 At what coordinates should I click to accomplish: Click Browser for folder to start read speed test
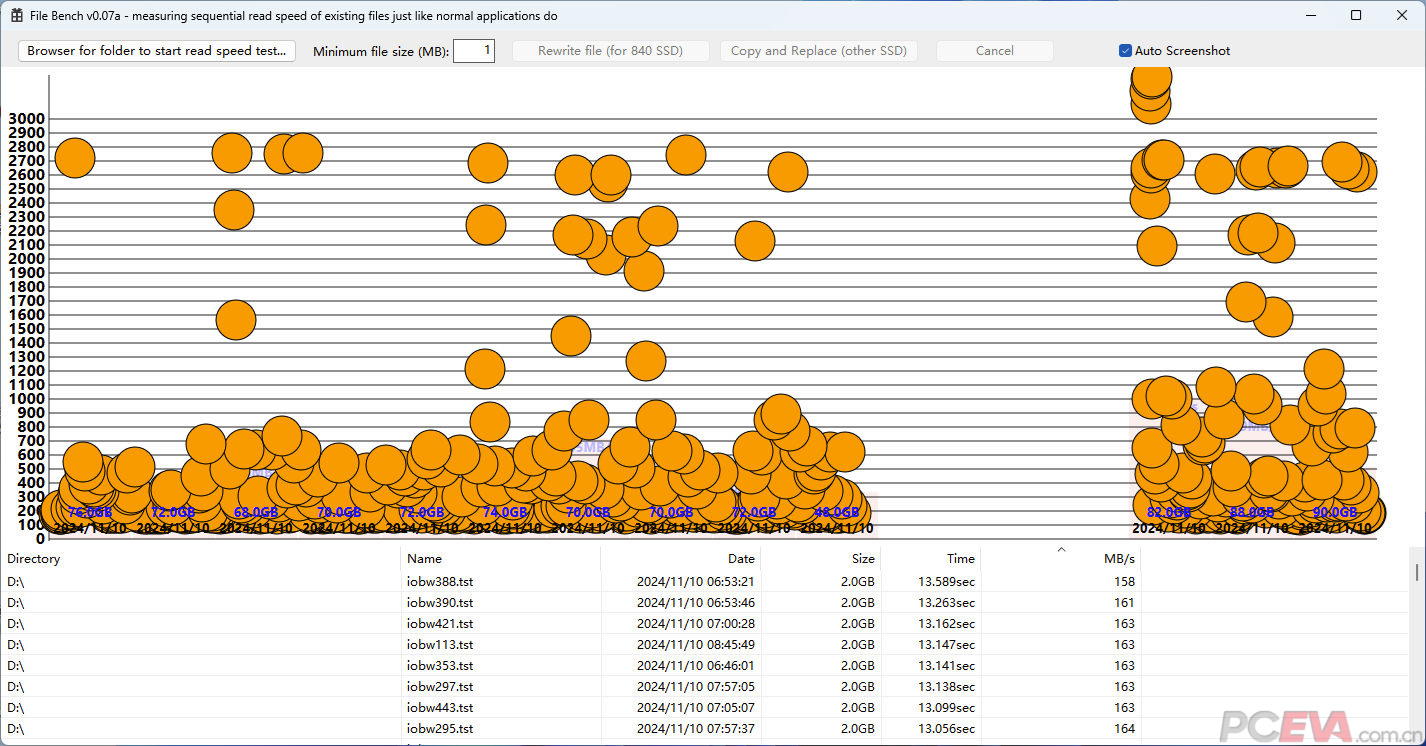click(157, 51)
